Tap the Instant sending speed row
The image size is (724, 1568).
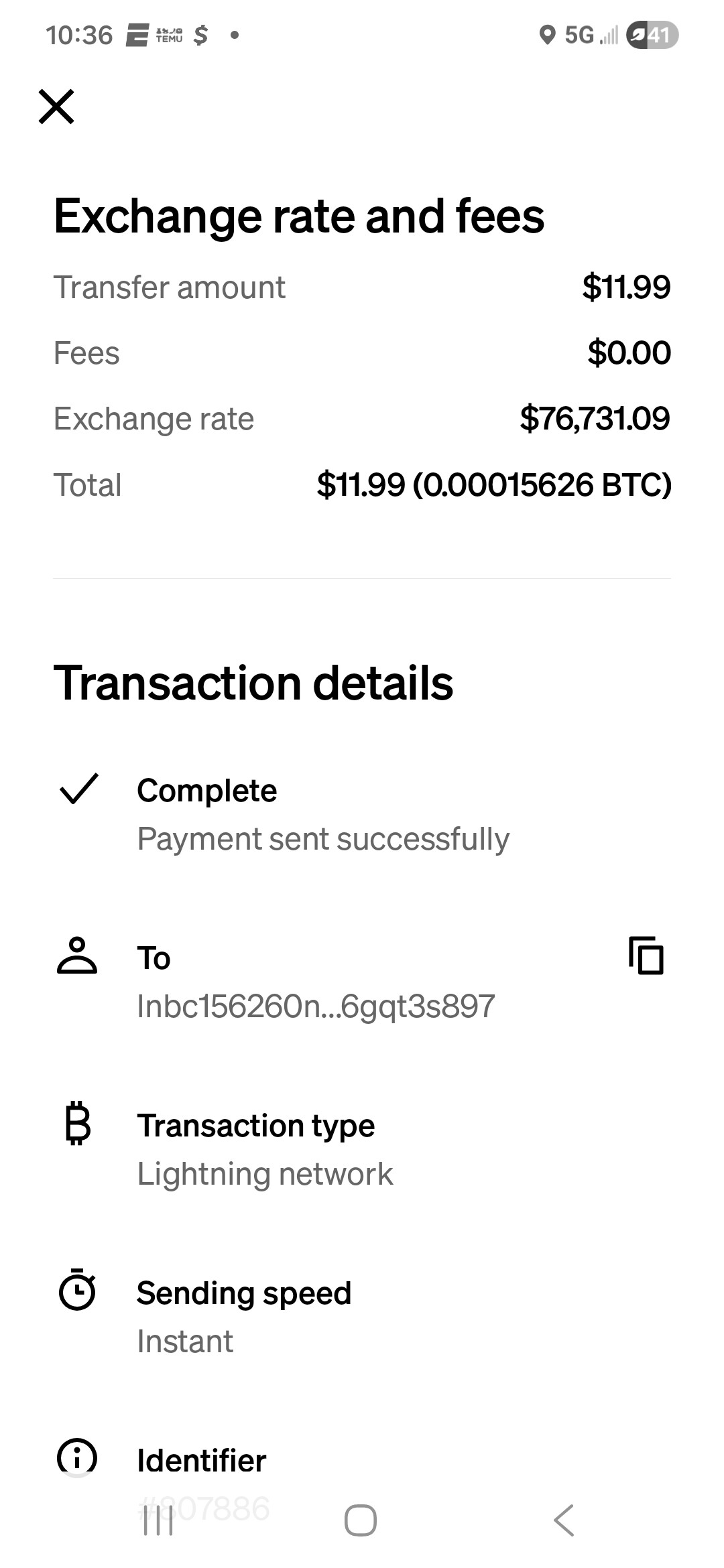point(185,1342)
